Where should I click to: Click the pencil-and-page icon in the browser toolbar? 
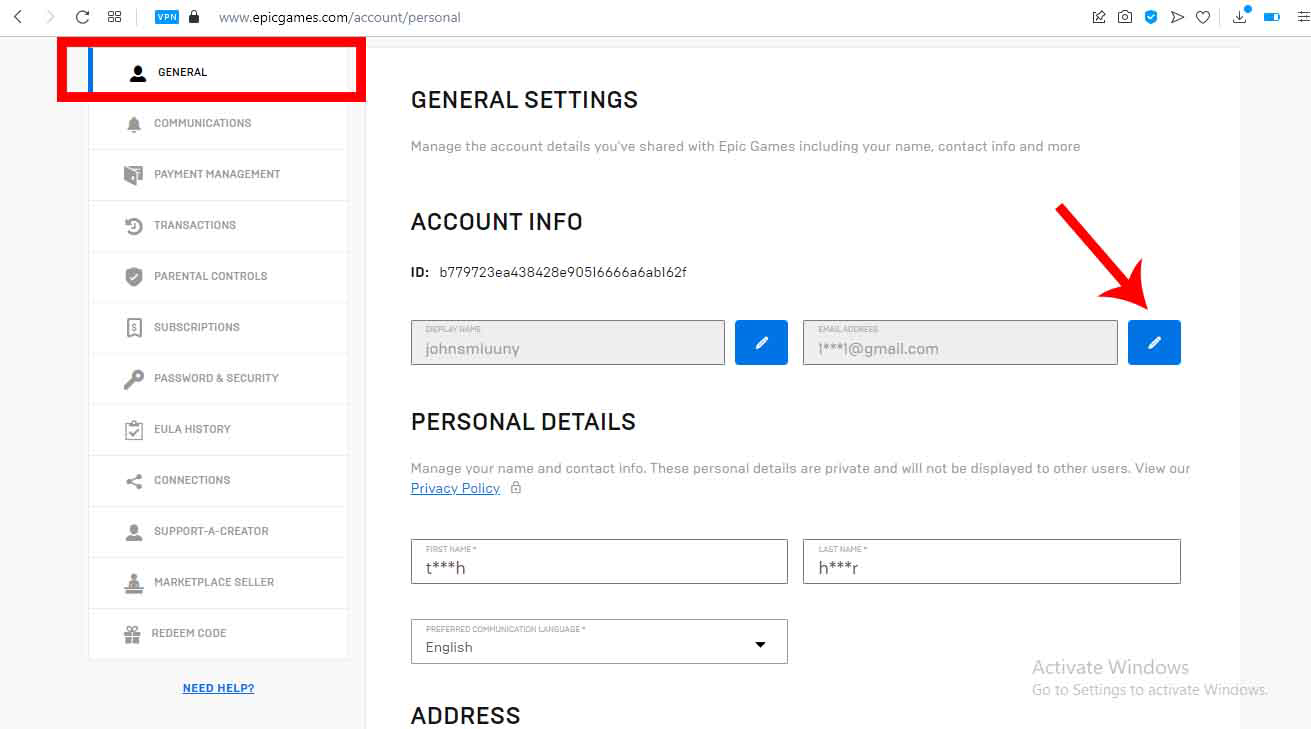1099,17
